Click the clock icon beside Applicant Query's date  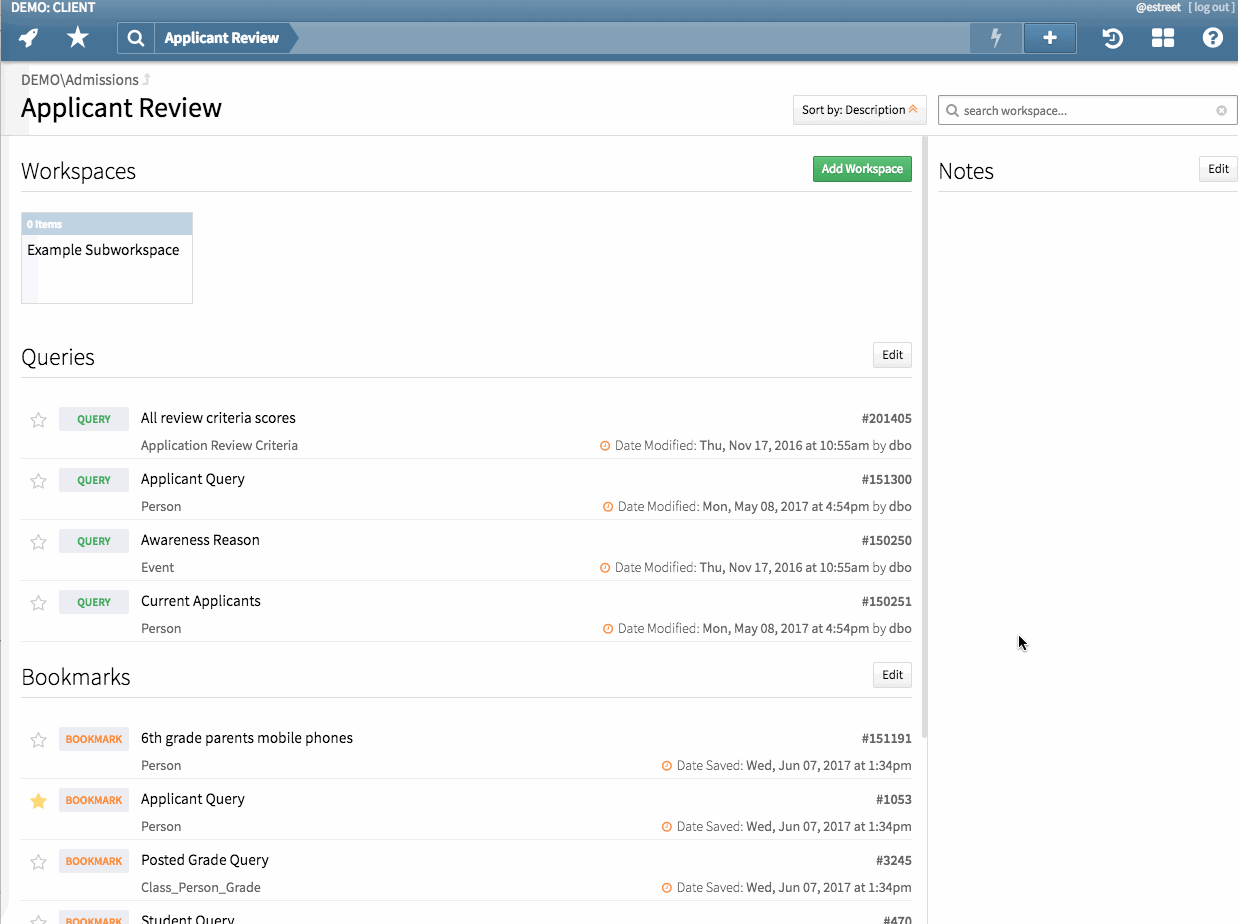coord(609,506)
